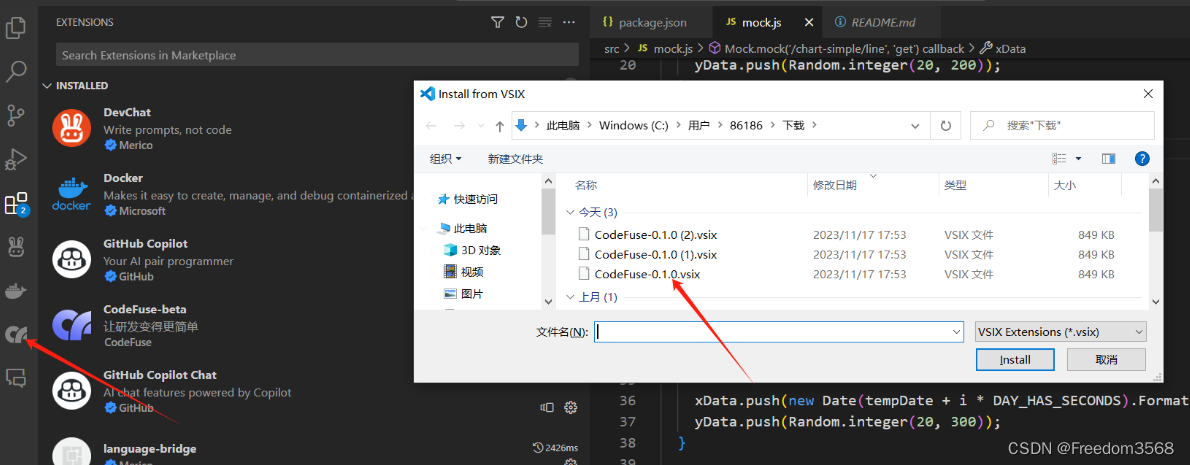1190x465 pixels.
Task: Click the Up one level arrow in dialog
Action: [499, 126]
